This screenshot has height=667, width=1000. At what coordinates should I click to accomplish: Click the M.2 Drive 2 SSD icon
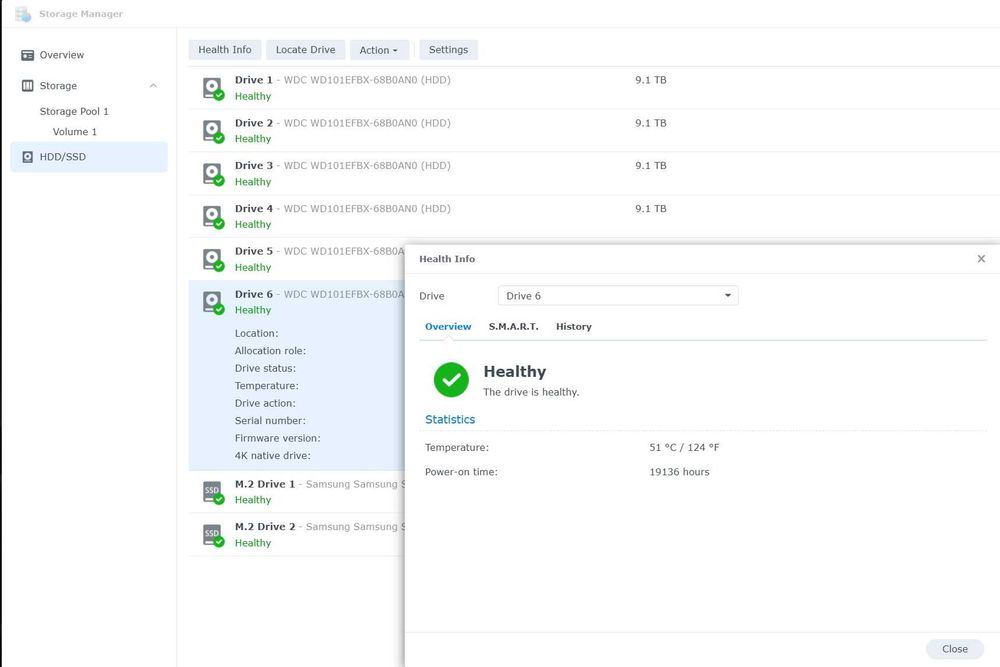pos(213,535)
